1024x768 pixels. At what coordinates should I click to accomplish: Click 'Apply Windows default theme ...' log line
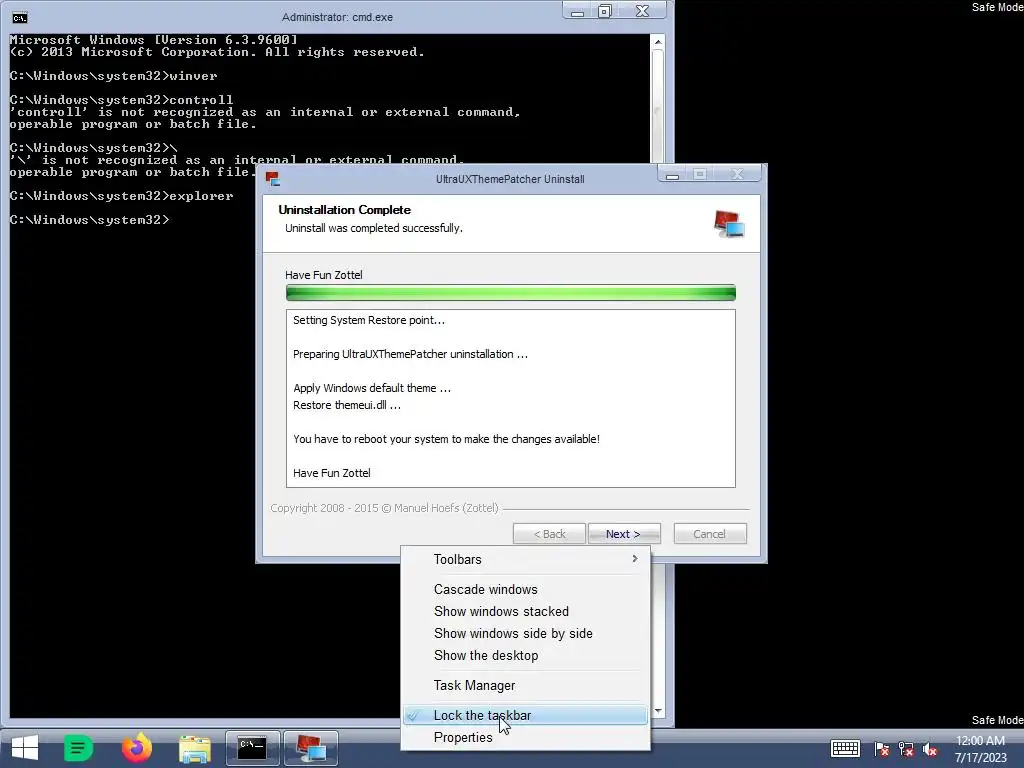click(372, 388)
